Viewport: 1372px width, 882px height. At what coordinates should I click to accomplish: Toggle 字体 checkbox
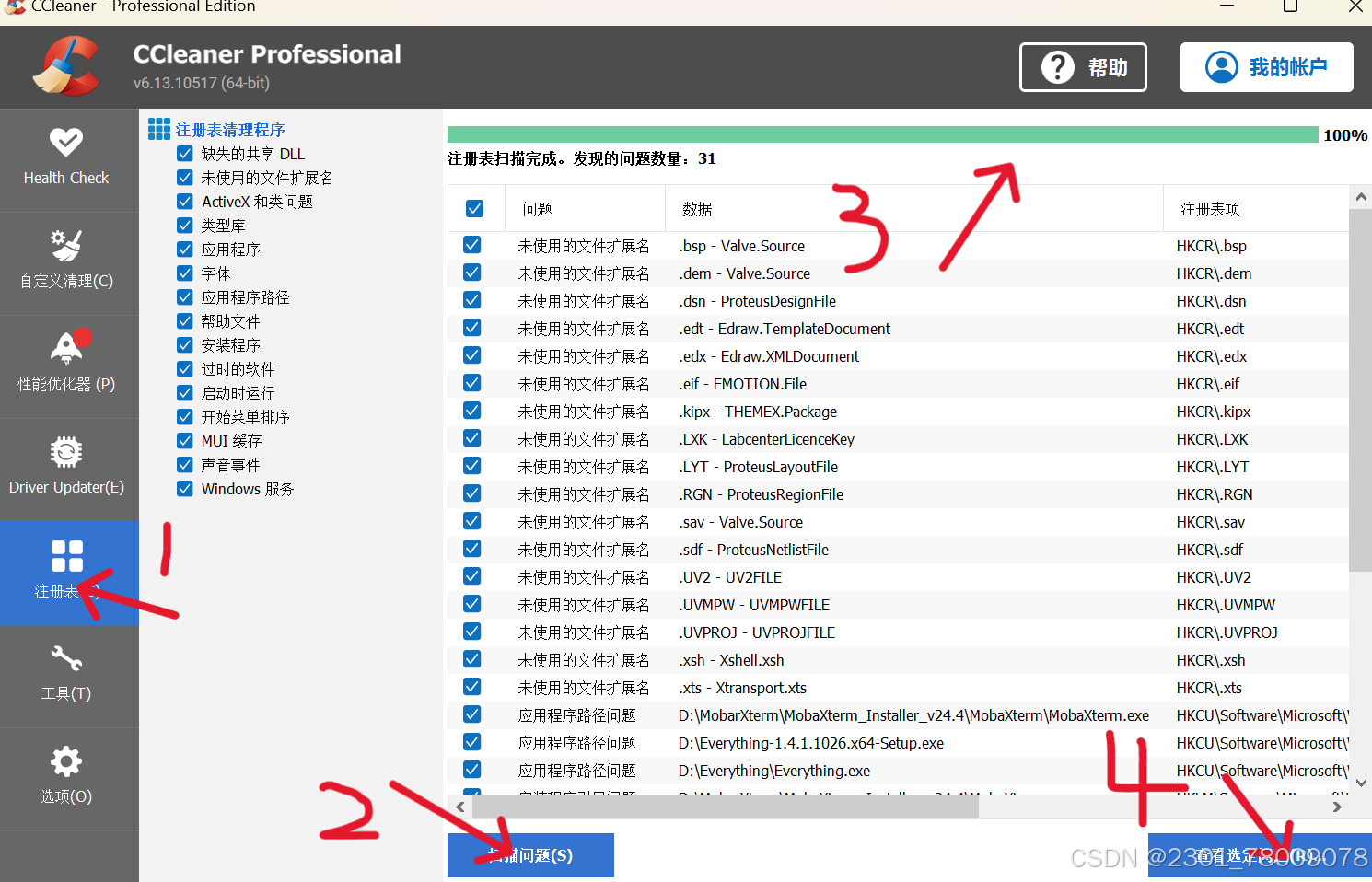[185, 273]
